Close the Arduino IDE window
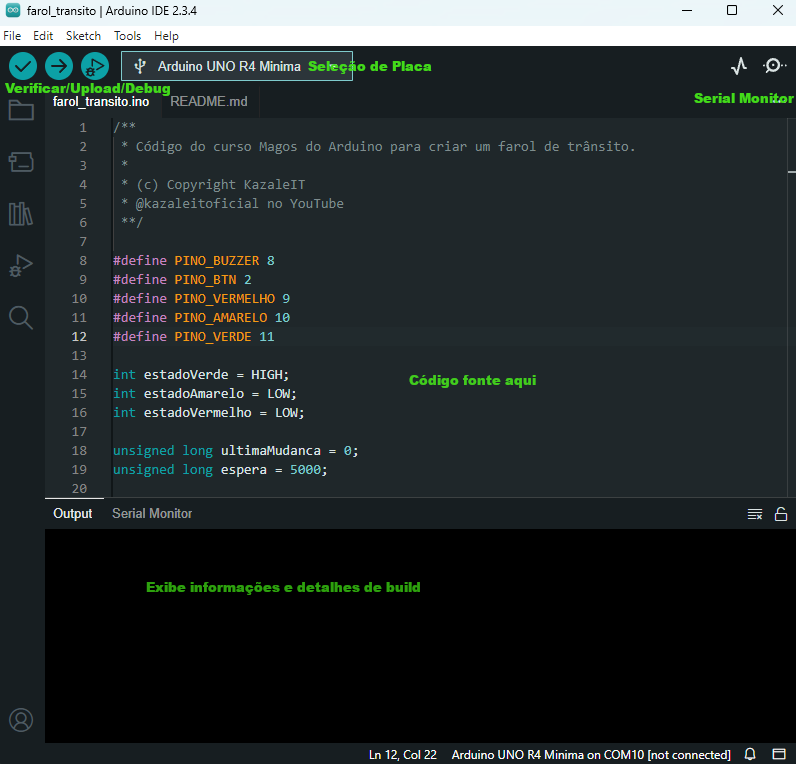 point(778,10)
